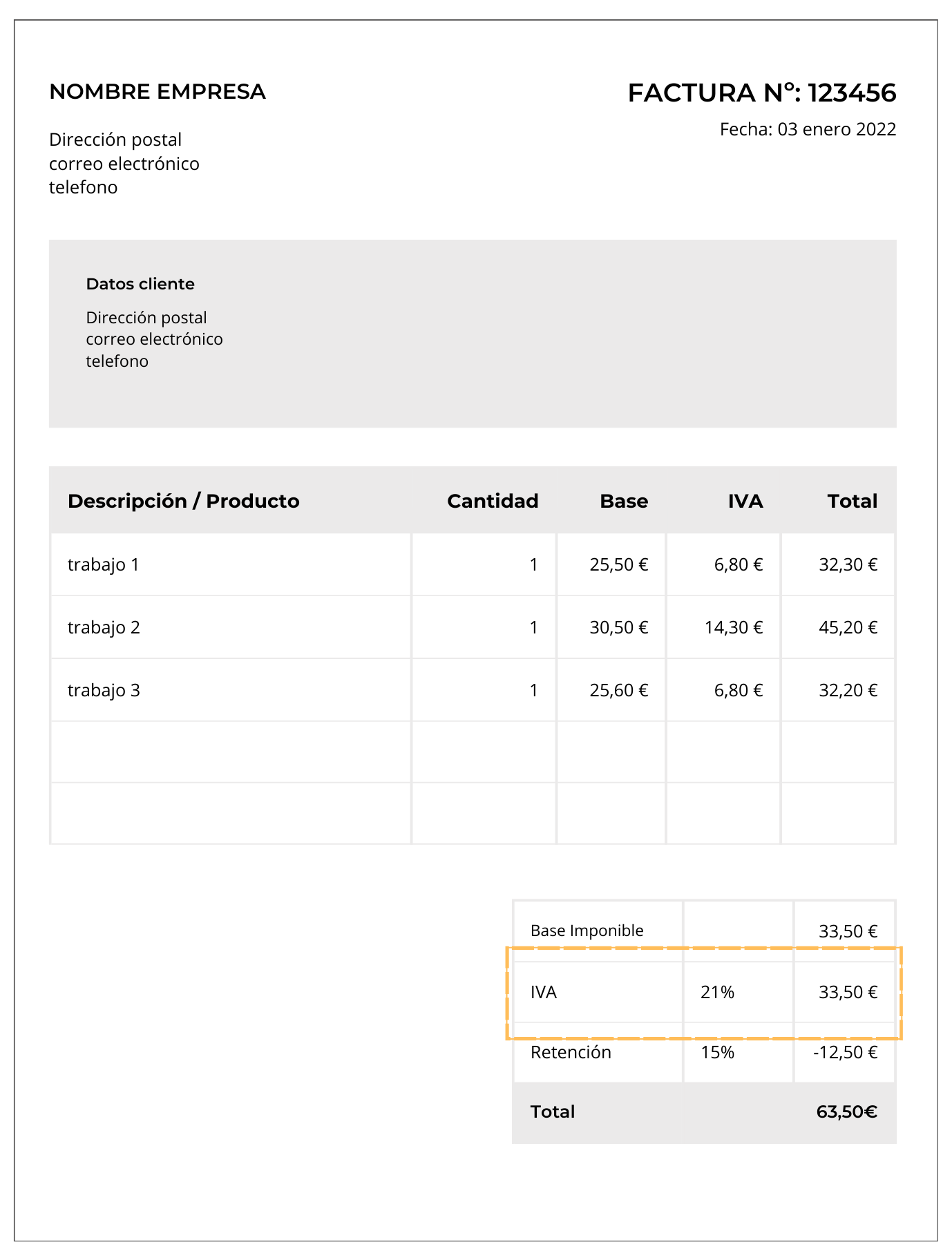The image size is (952, 1260).
Task: Click the 15% retention percentage cell
Action: (x=717, y=1053)
